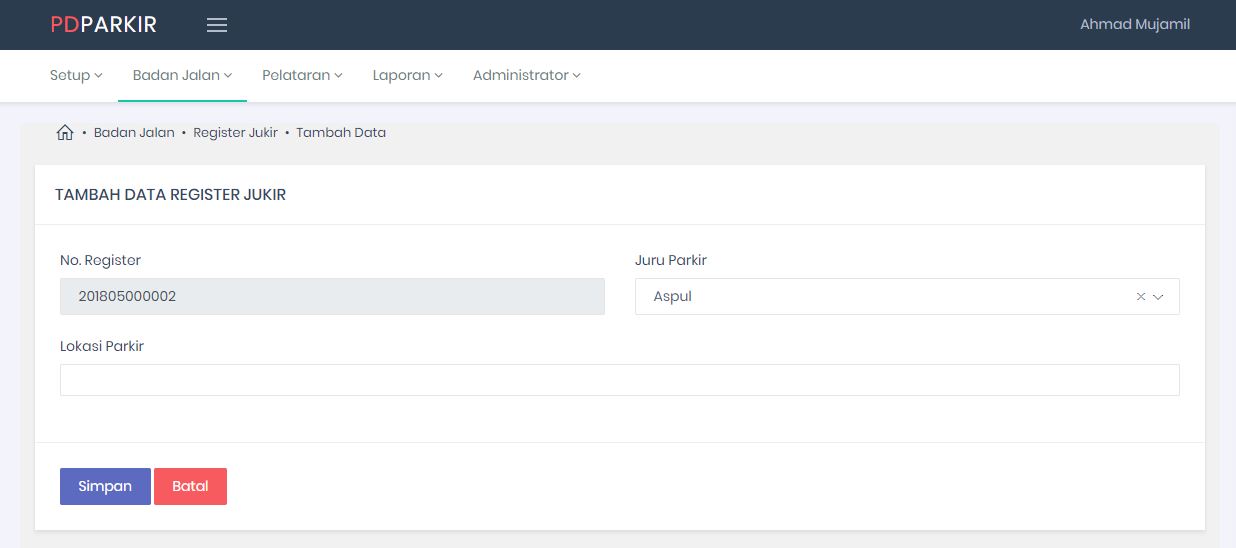Open Ahmad Mujamil user profile menu
Image resolution: width=1236 pixels, height=548 pixels.
pyautogui.click(x=1134, y=25)
